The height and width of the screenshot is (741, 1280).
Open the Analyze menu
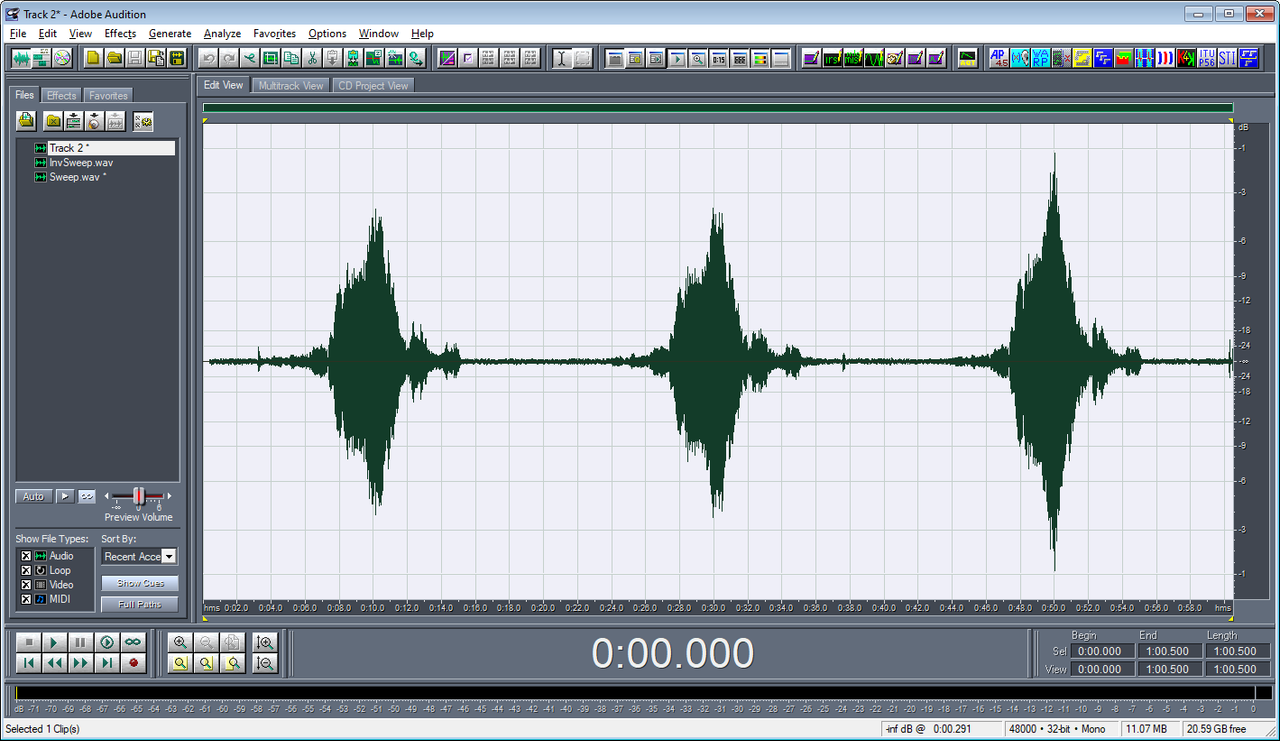pyautogui.click(x=222, y=33)
